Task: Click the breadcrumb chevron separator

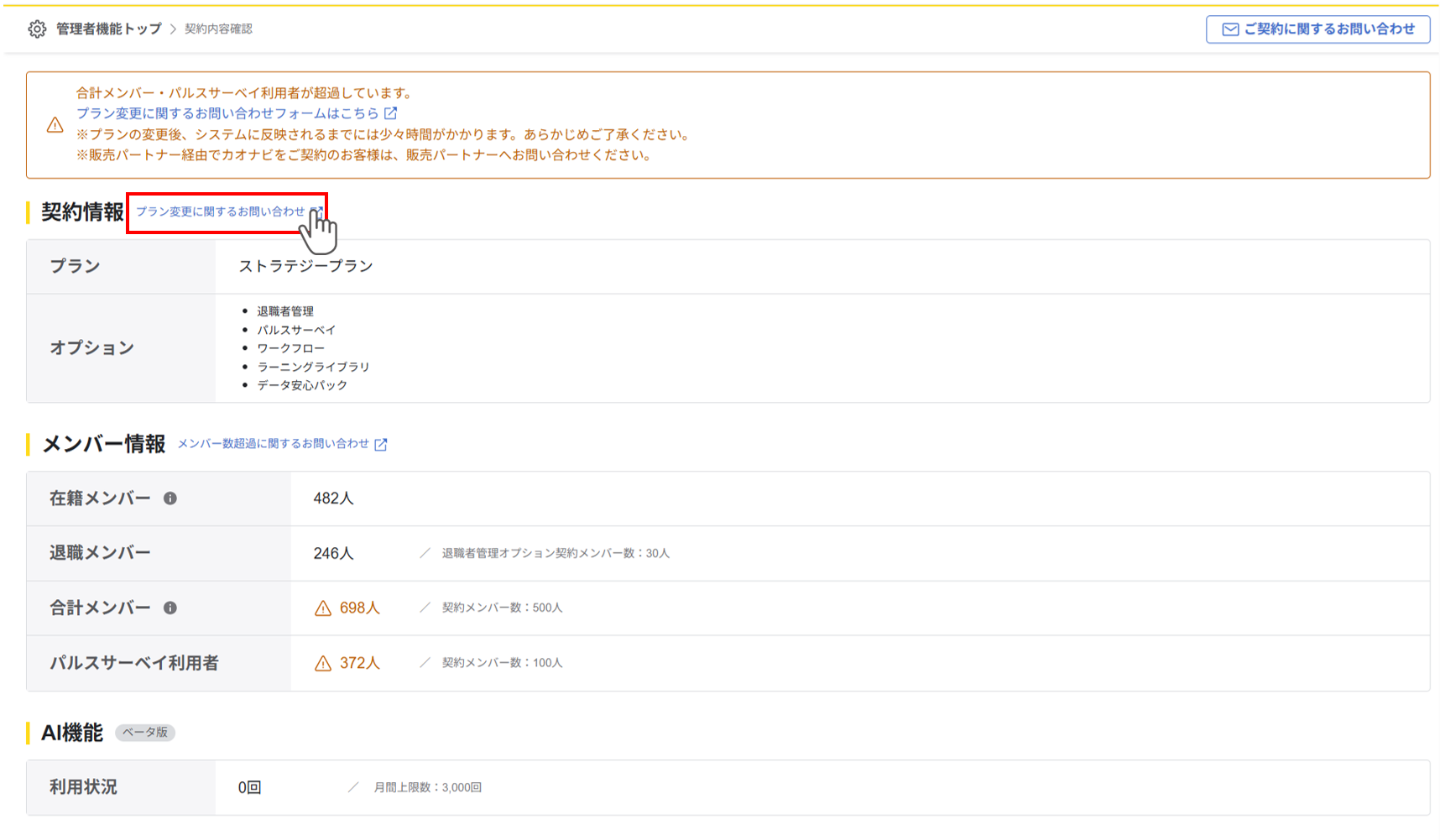Action: [x=174, y=29]
